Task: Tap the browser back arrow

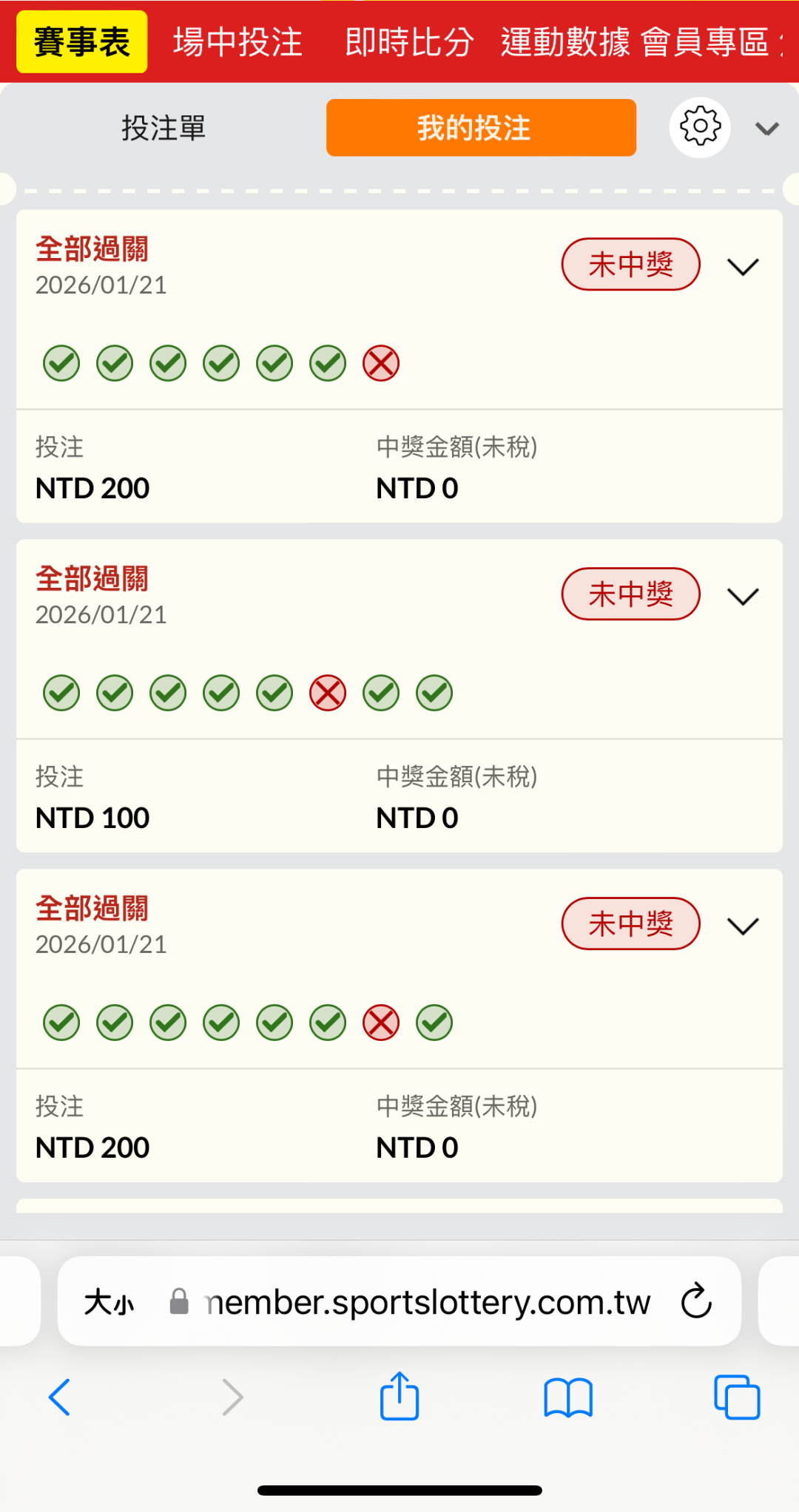Action: point(59,1397)
